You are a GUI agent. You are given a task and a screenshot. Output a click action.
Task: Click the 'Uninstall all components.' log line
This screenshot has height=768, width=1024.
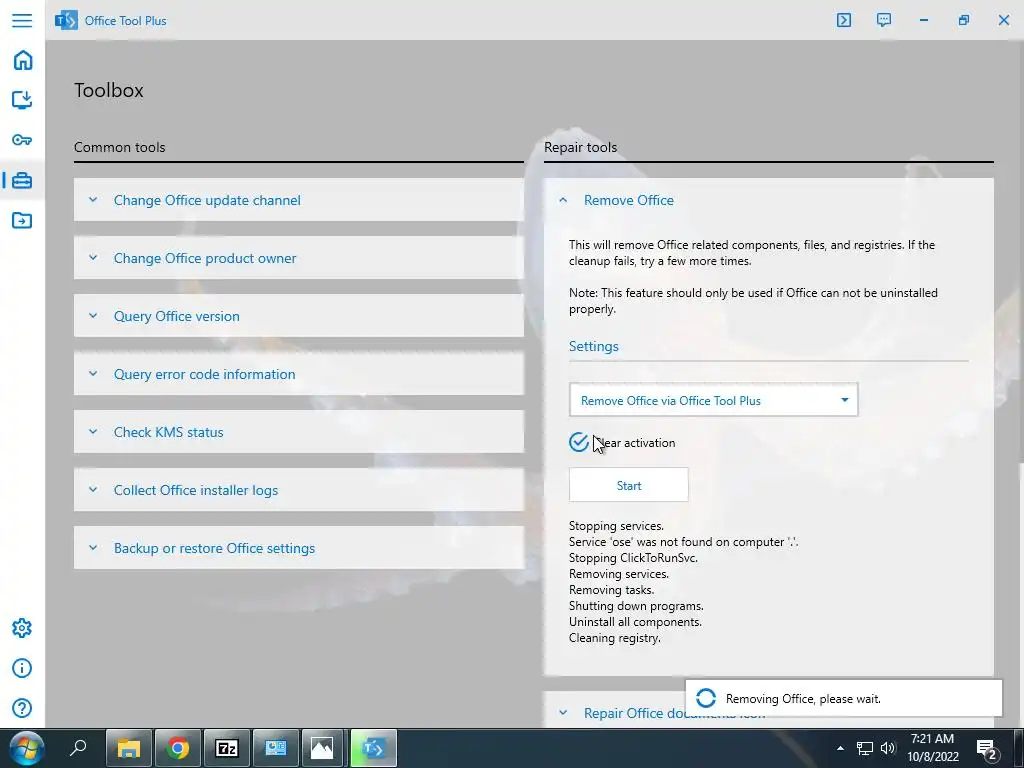635,622
